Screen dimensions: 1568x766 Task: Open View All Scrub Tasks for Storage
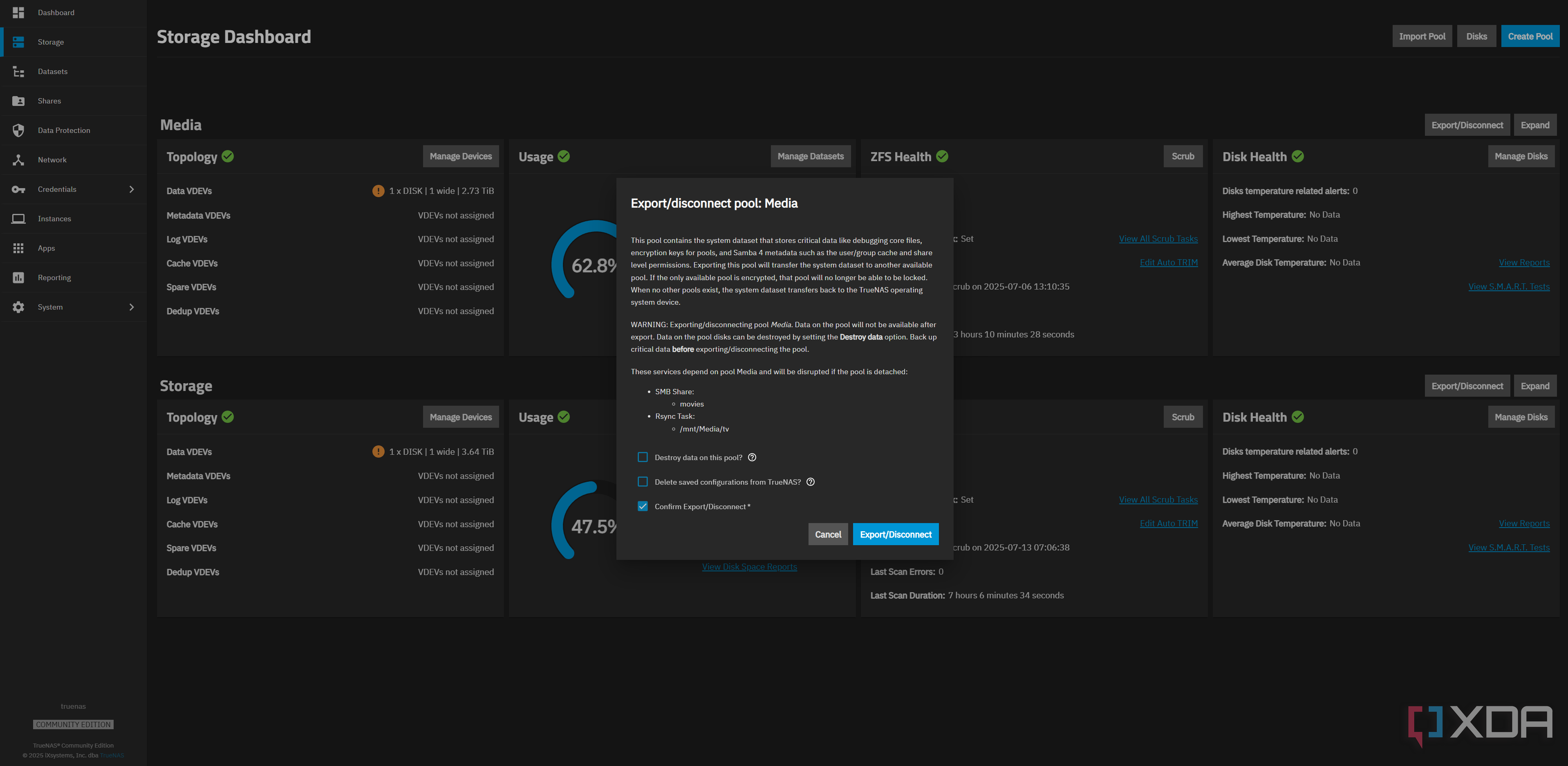1158,500
